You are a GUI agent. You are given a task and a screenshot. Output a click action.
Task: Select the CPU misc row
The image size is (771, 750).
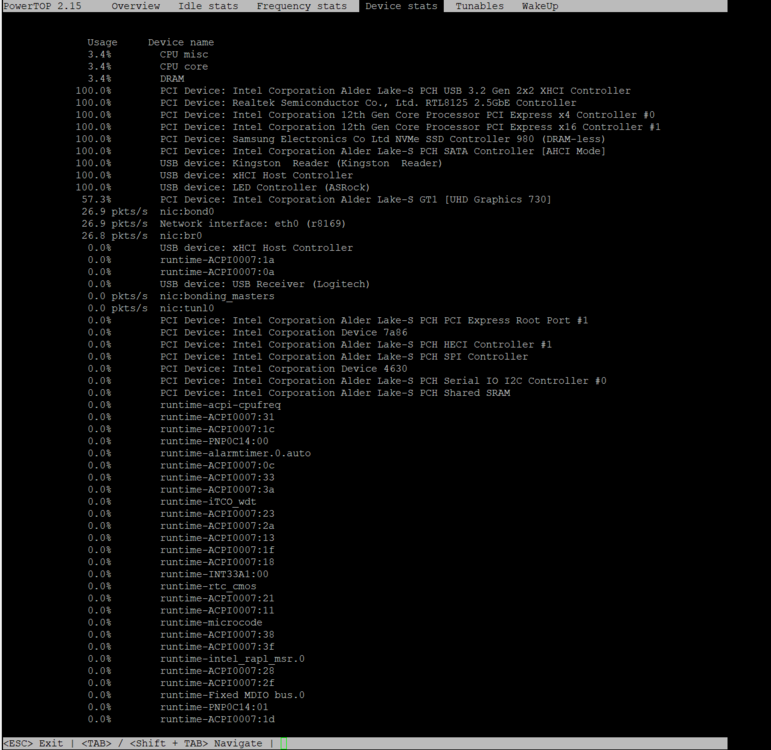click(x=148, y=55)
